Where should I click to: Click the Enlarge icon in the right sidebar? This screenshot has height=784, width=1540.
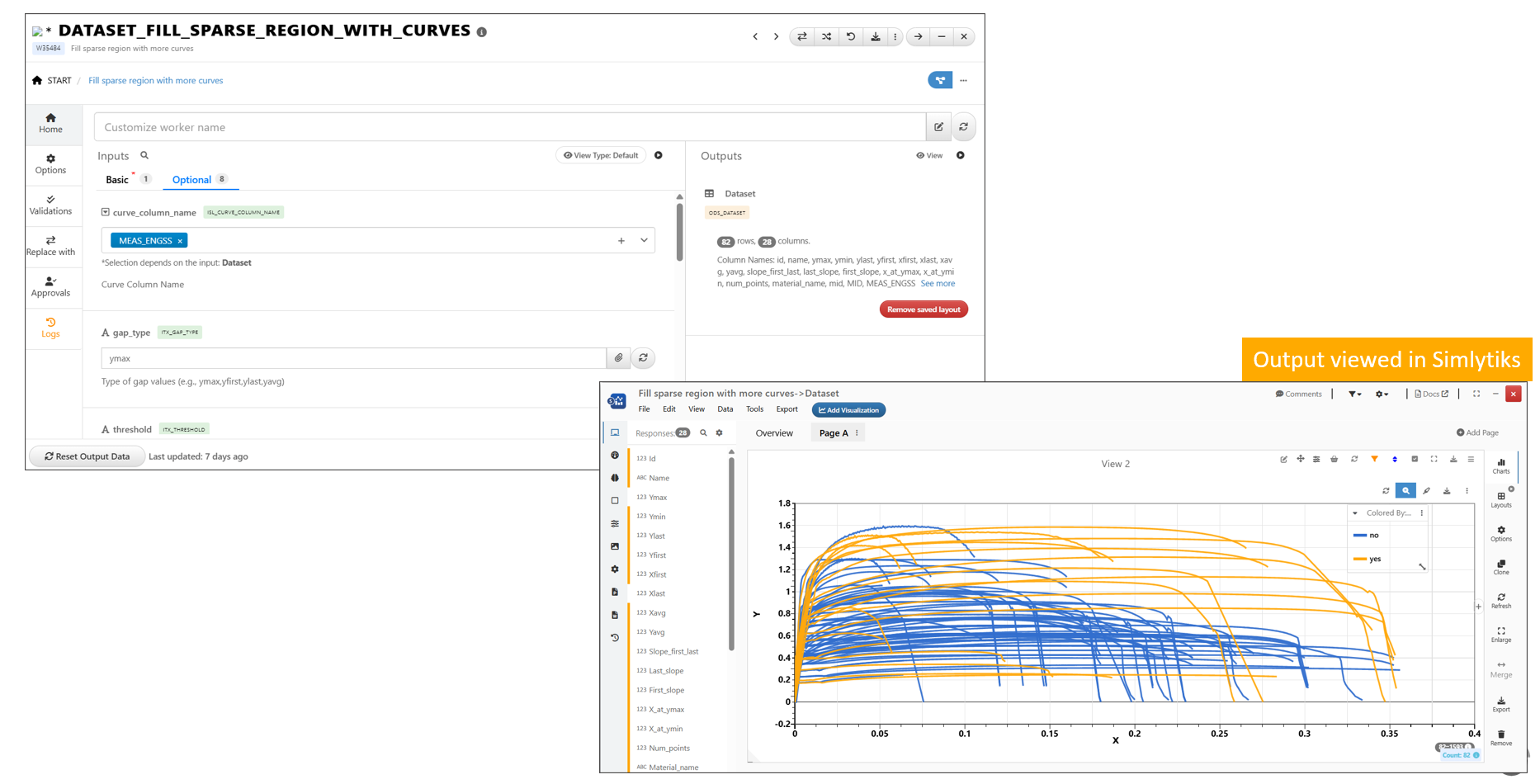click(x=1500, y=635)
